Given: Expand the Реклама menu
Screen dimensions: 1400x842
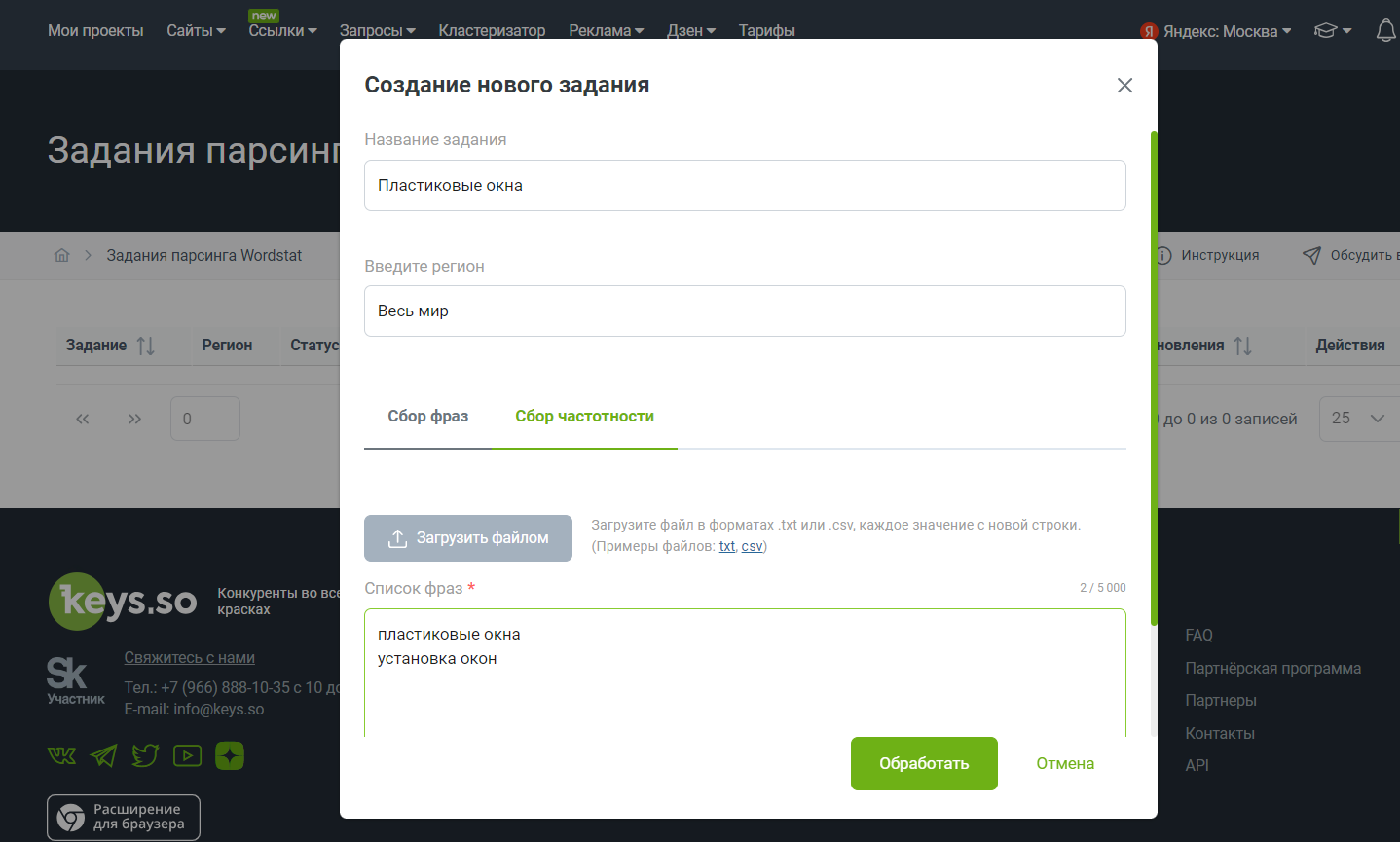Looking at the screenshot, I should tap(606, 31).
